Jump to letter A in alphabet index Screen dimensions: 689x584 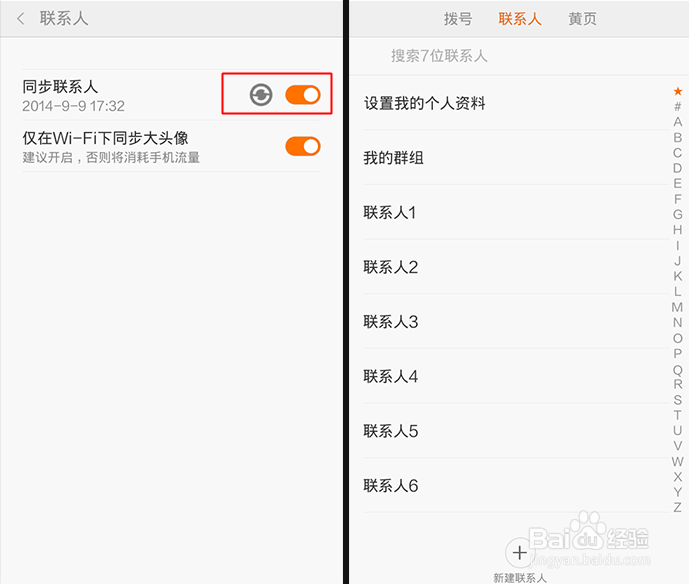[x=678, y=122]
